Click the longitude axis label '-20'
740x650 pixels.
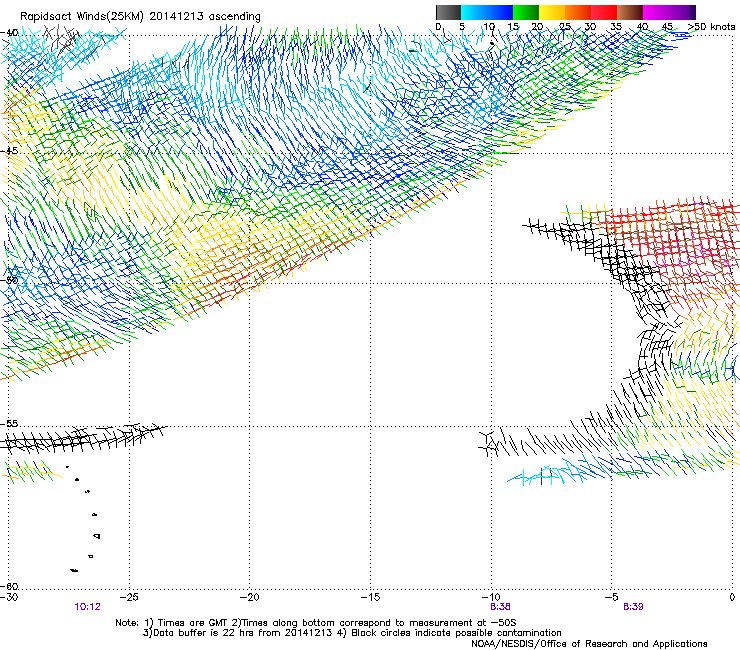(x=250, y=597)
